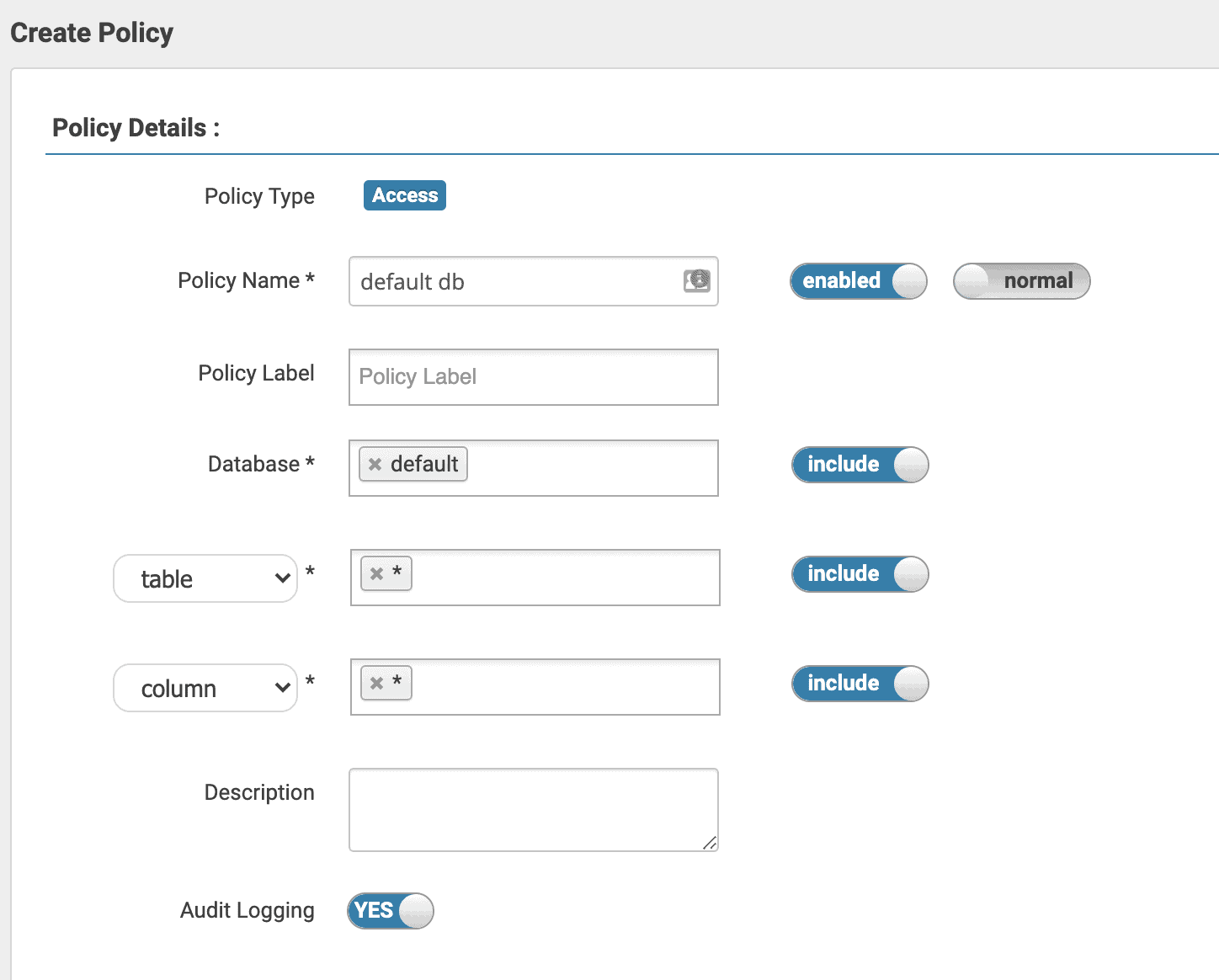This screenshot has height=980, width=1219.
Task: Select the Policy Name text field
Action: click(505, 281)
